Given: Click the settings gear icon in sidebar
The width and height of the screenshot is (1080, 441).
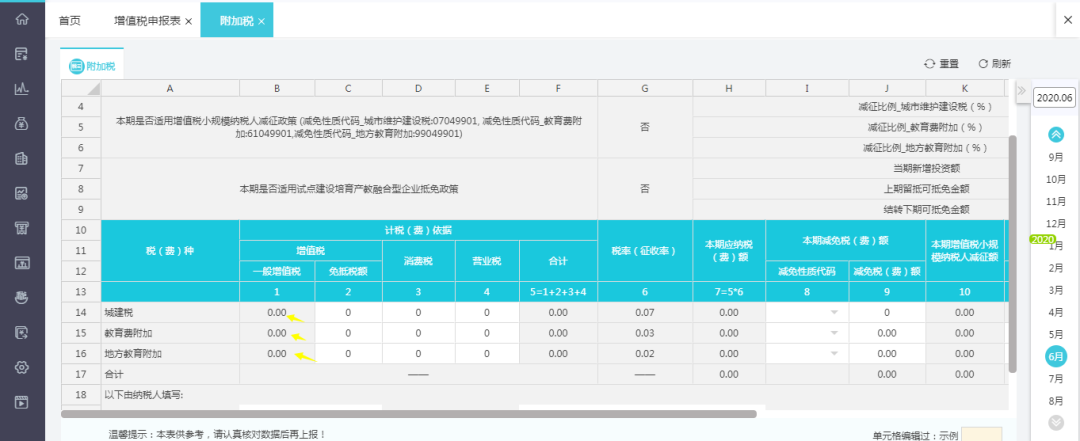Looking at the screenshot, I should pos(21,367).
